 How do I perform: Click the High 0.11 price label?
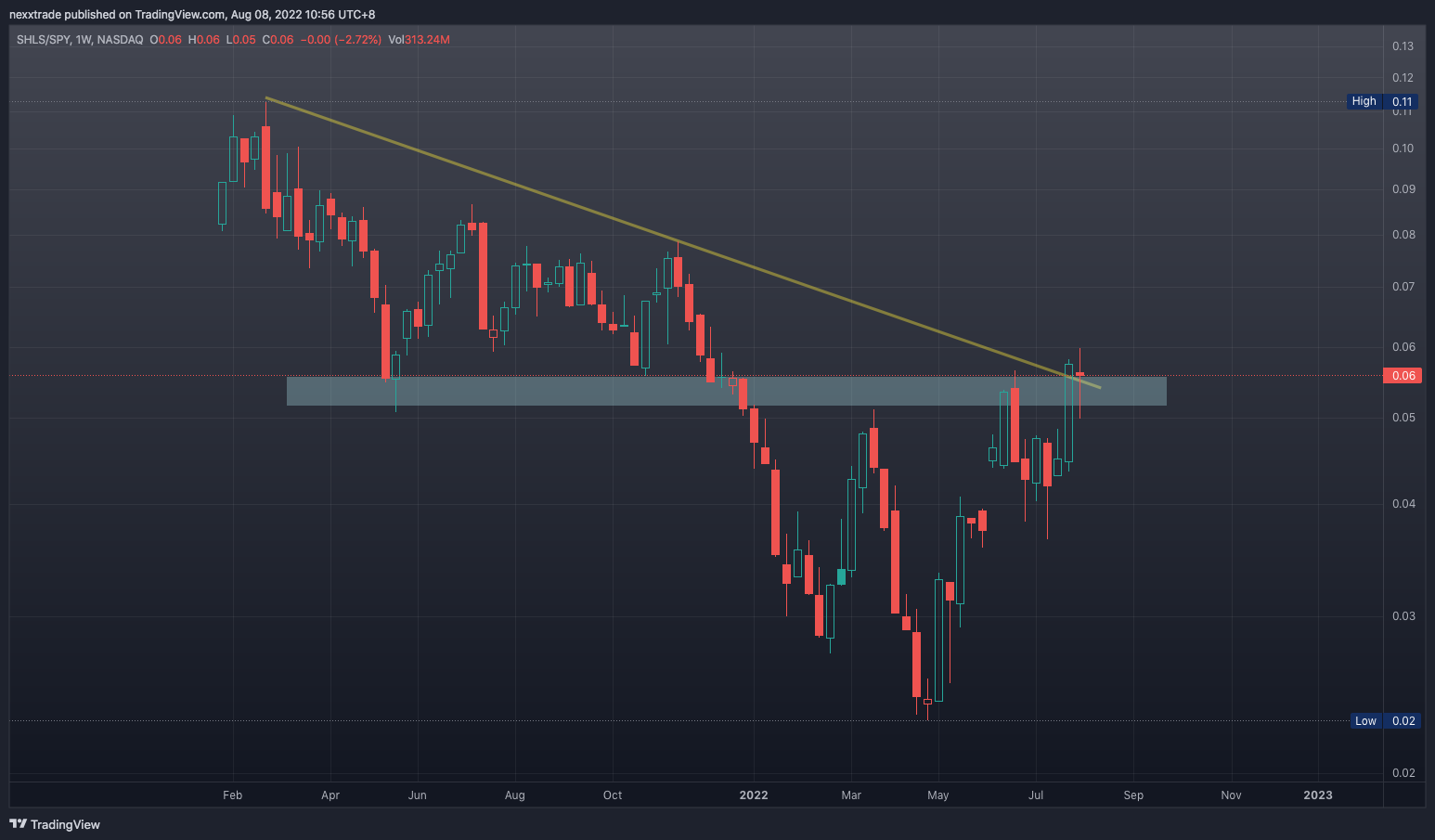pos(1382,101)
